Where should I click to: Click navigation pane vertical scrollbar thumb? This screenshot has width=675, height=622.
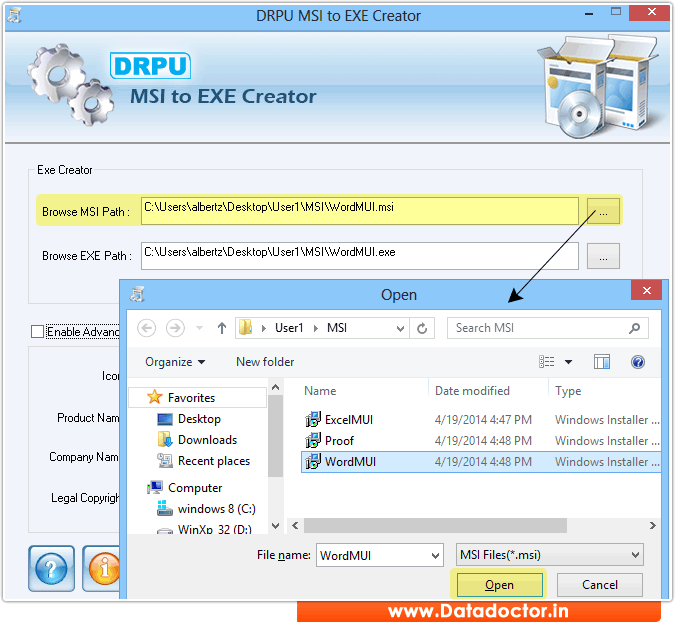(x=276, y=436)
